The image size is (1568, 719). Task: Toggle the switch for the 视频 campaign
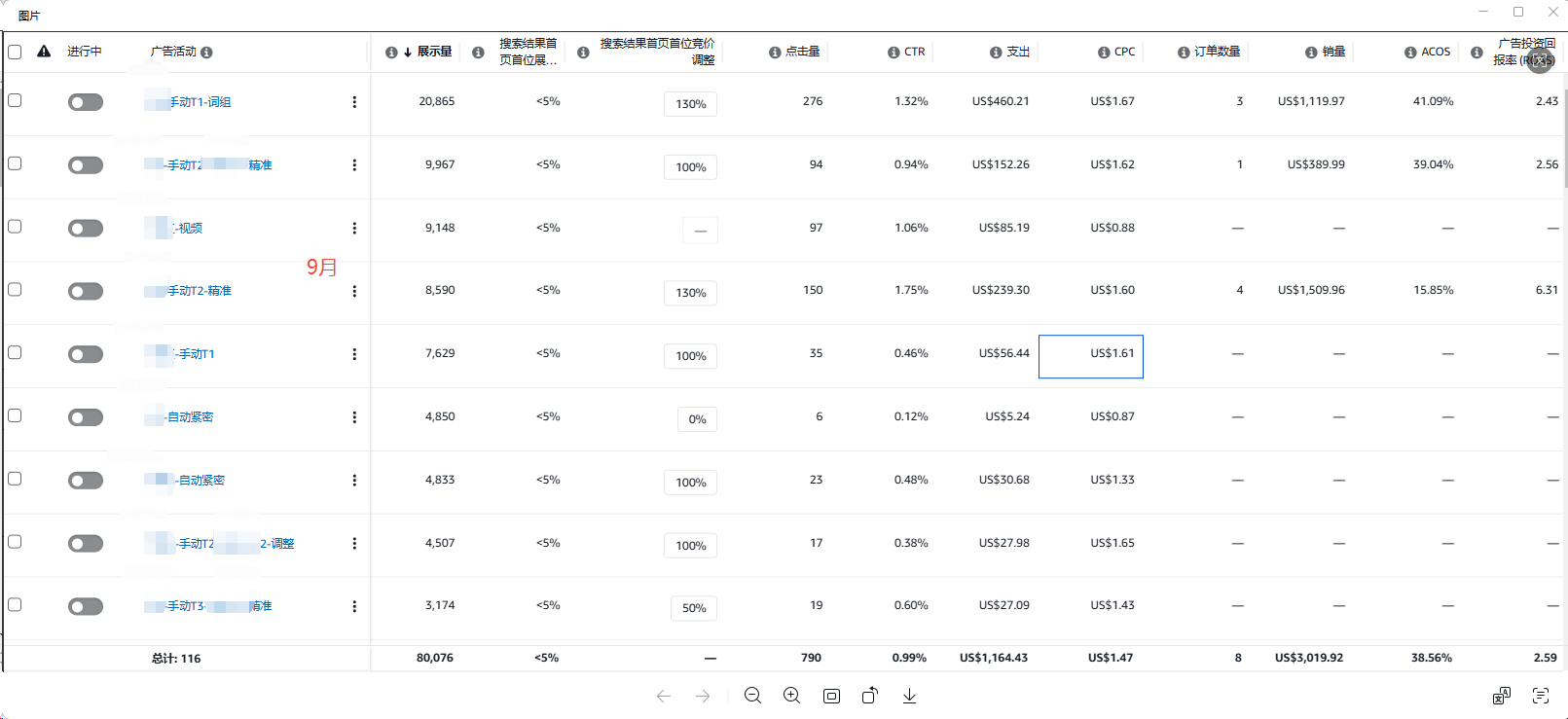click(86, 229)
